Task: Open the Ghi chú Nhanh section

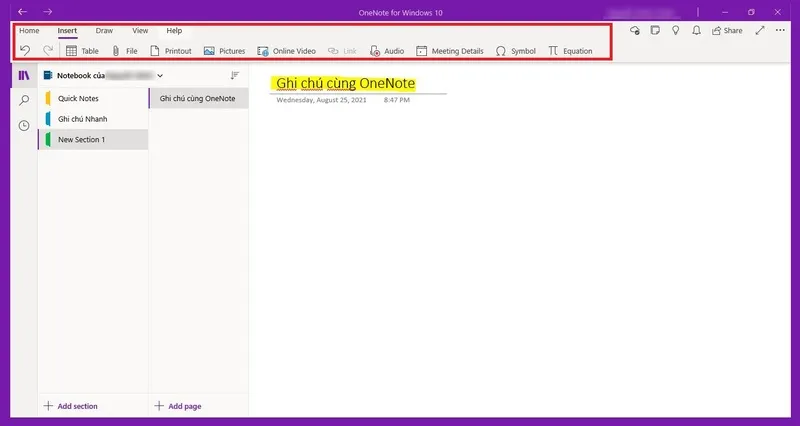Action: click(x=93, y=119)
